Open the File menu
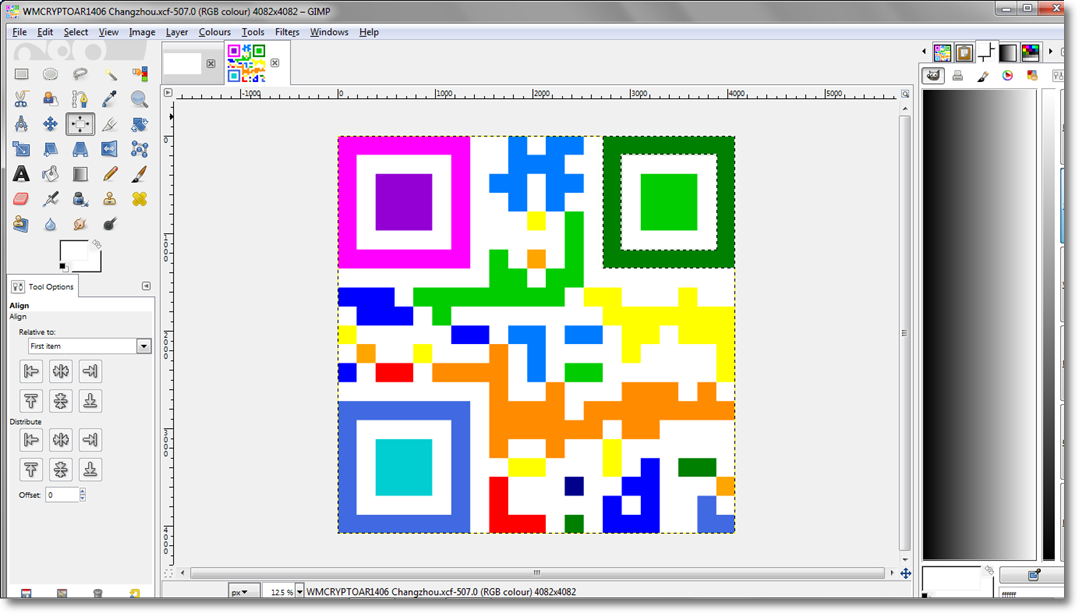Image resolution: width=1080 pixels, height=615 pixels. pyautogui.click(x=19, y=32)
